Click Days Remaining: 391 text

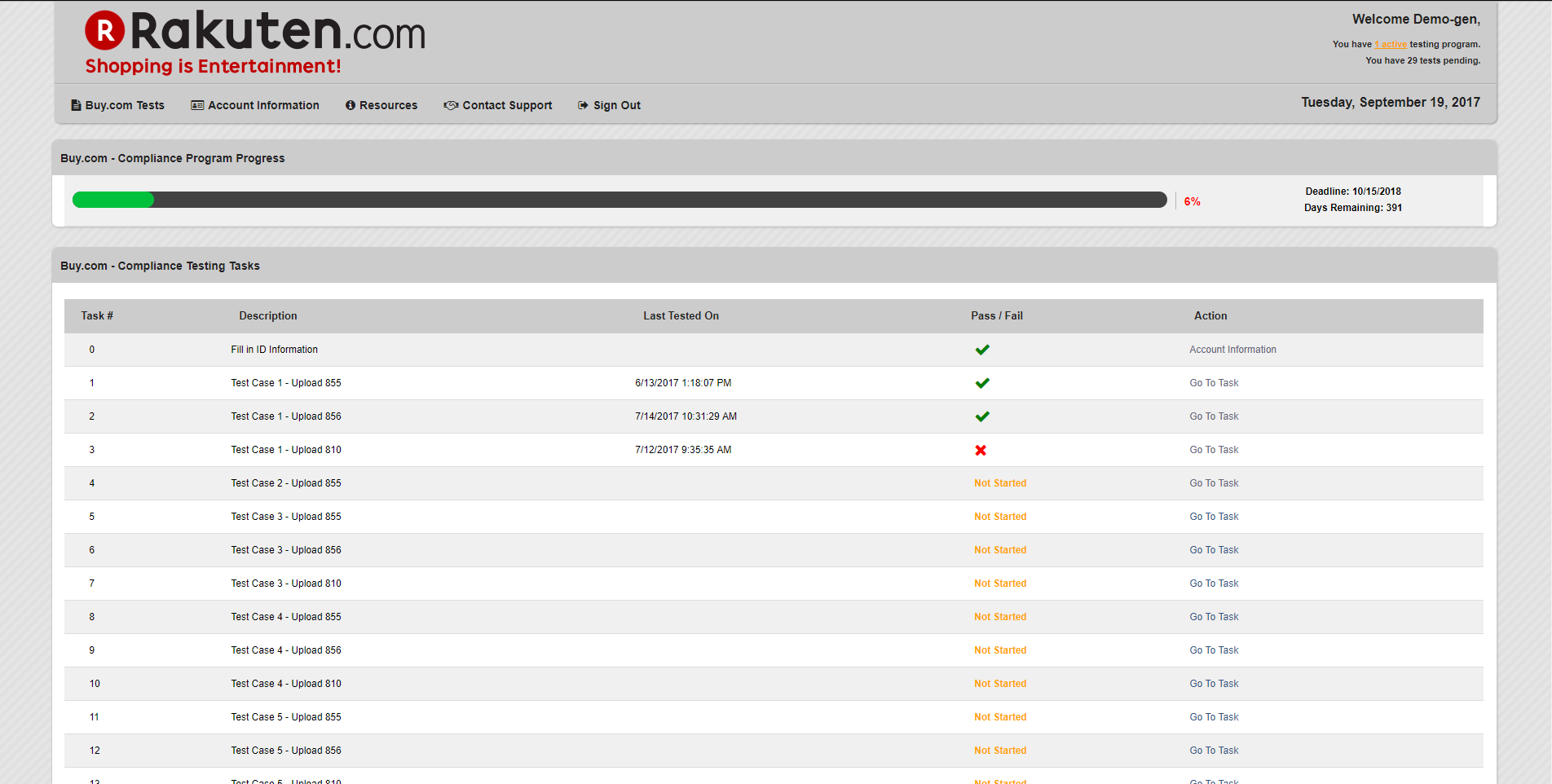(x=1353, y=208)
